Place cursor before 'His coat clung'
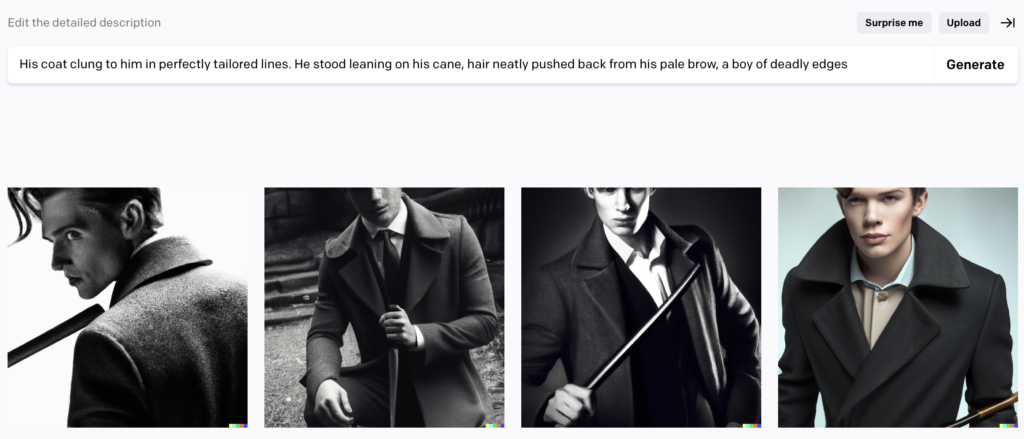The width and height of the screenshot is (1024, 439). click(20, 65)
